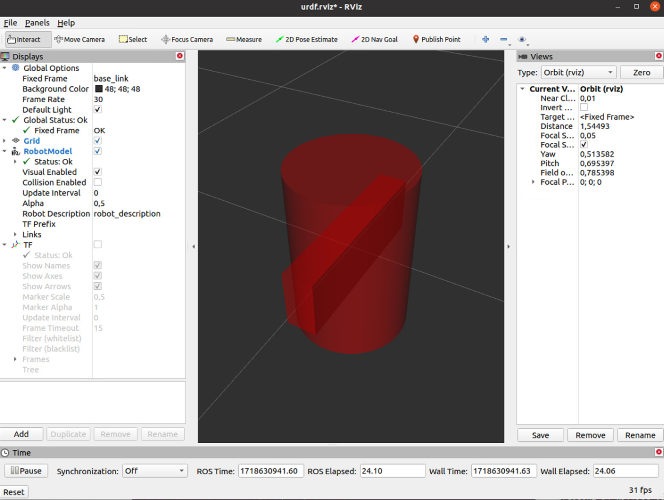Viewport: 664px width, 500px height.
Task: Open the Panels menu
Action: pyautogui.click(x=37, y=22)
